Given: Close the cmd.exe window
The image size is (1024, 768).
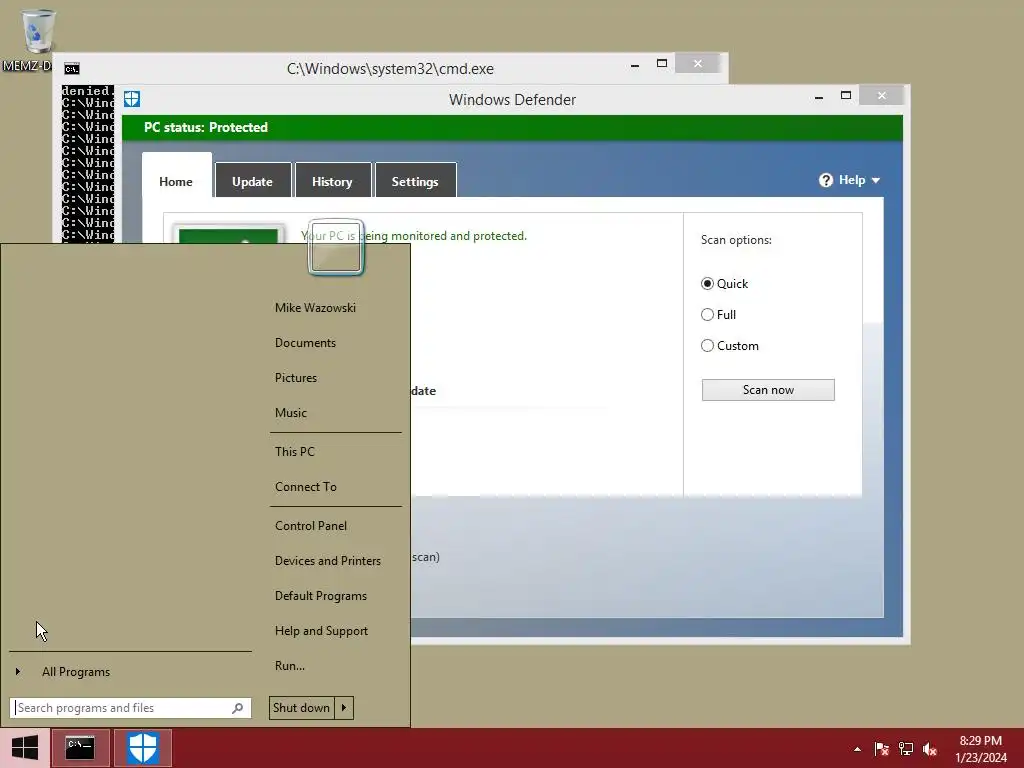Looking at the screenshot, I should [x=697, y=63].
